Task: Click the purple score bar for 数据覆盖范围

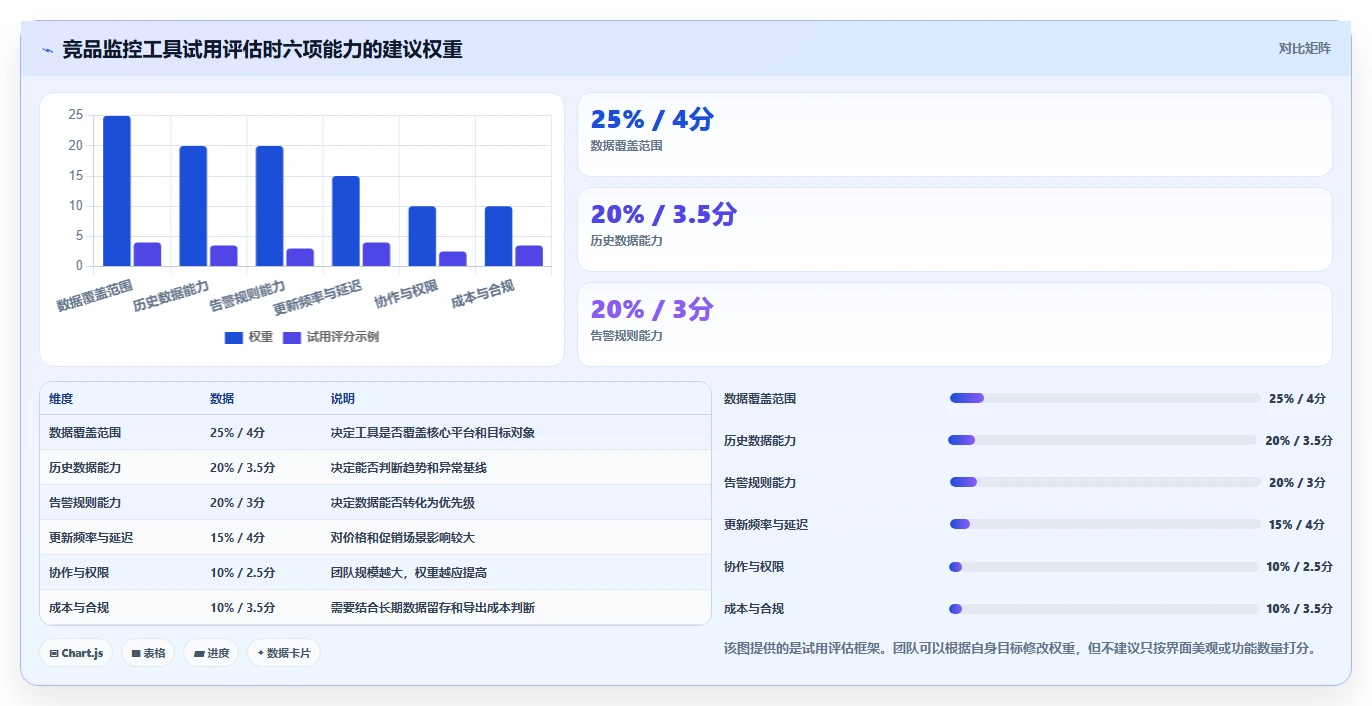Action: [147, 254]
